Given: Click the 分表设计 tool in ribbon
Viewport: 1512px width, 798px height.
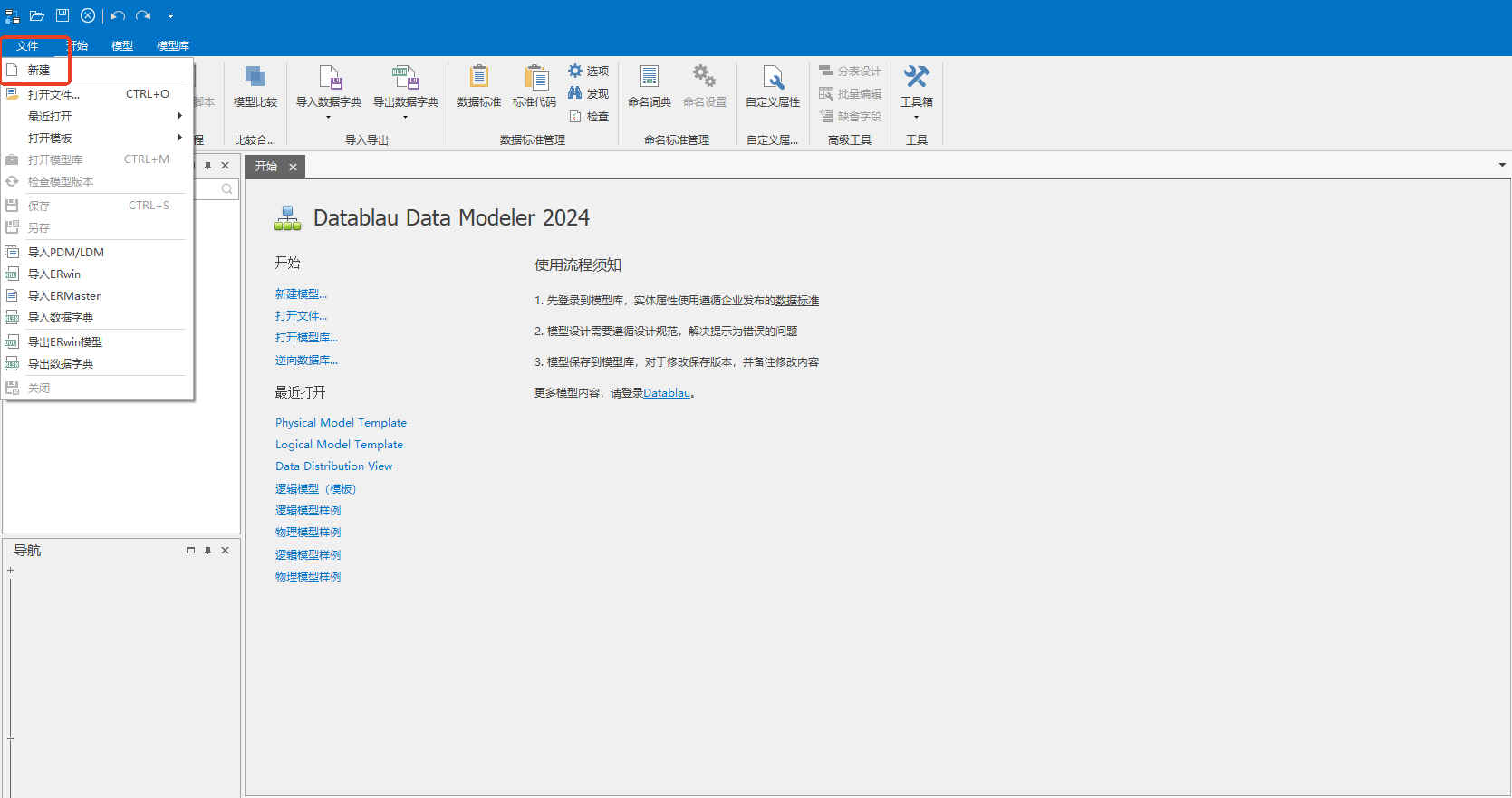Looking at the screenshot, I should 850,71.
